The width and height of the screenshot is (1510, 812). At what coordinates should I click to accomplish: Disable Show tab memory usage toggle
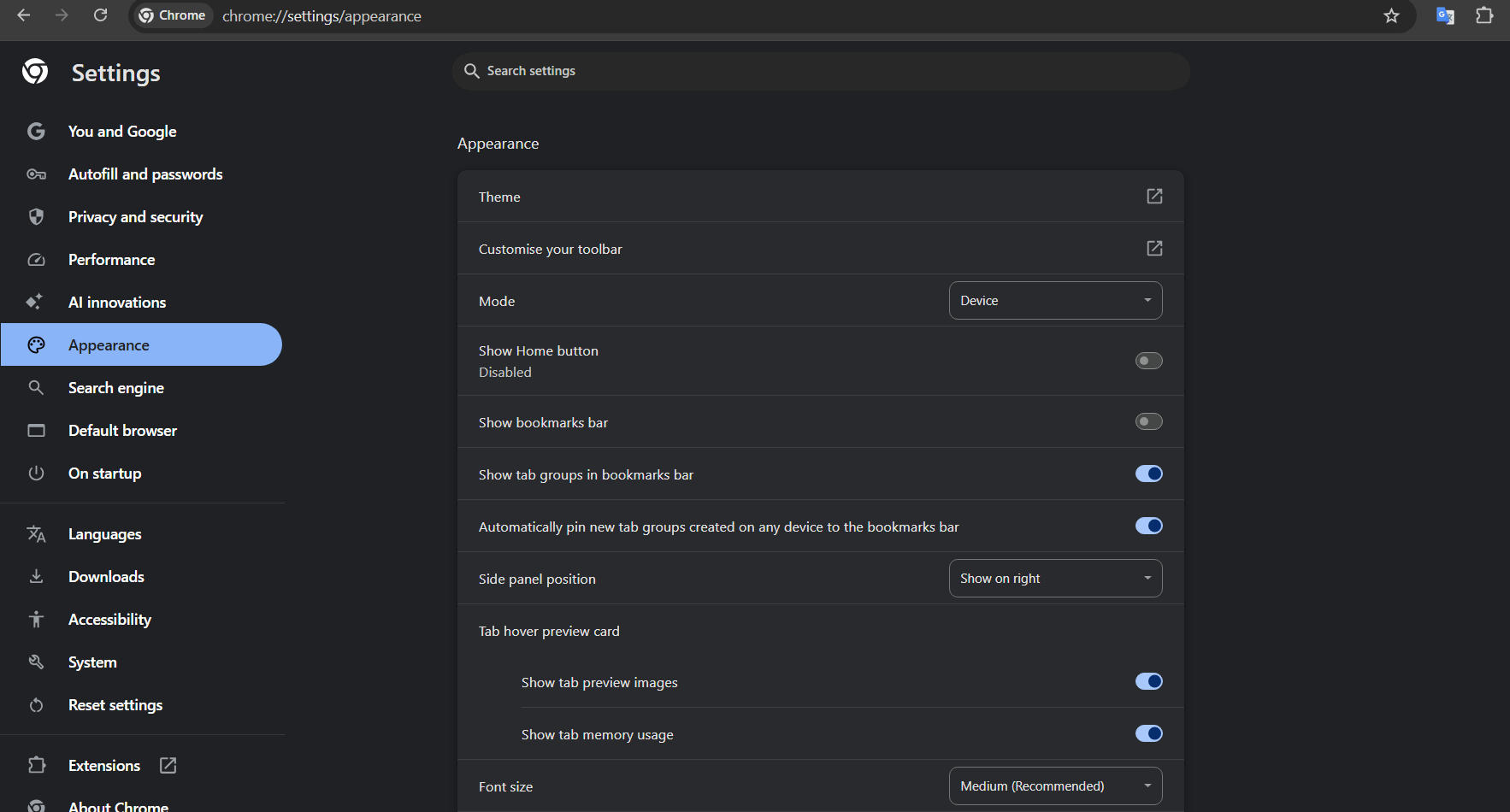tap(1148, 733)
